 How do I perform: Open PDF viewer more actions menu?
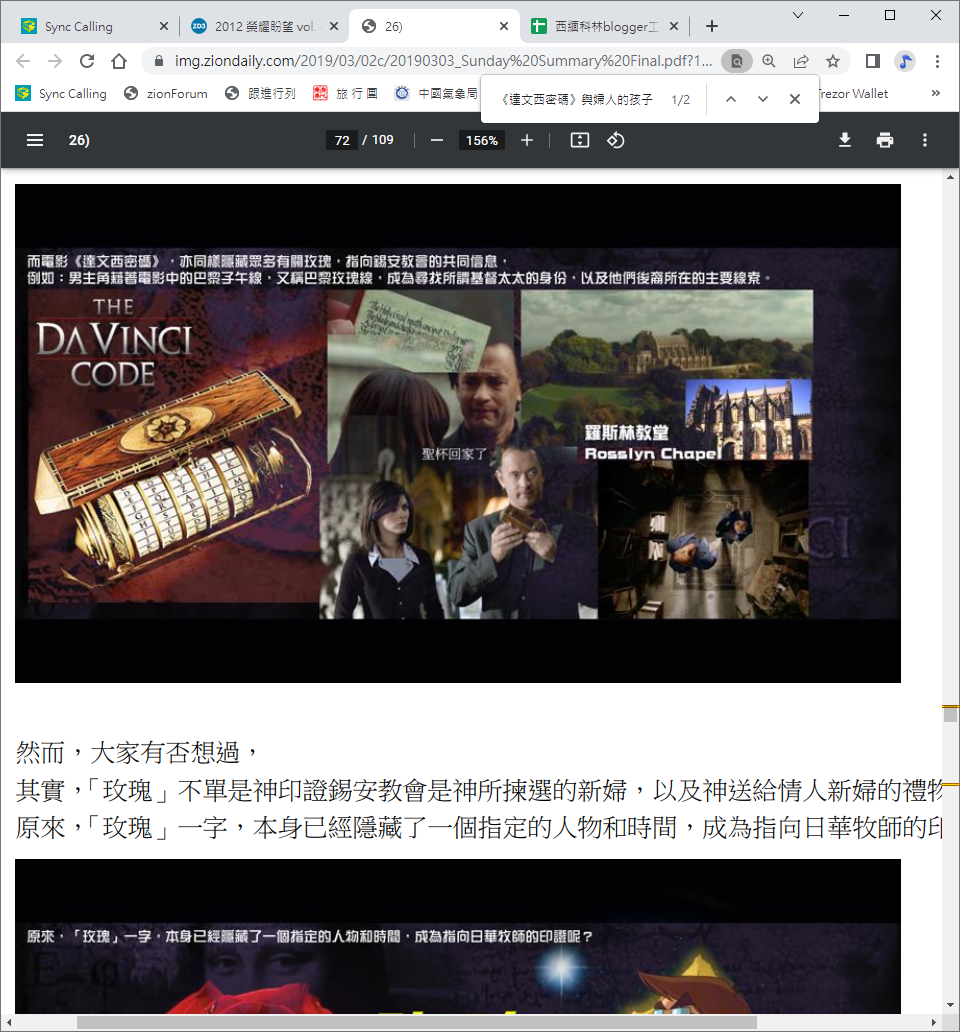click(924, 140)
